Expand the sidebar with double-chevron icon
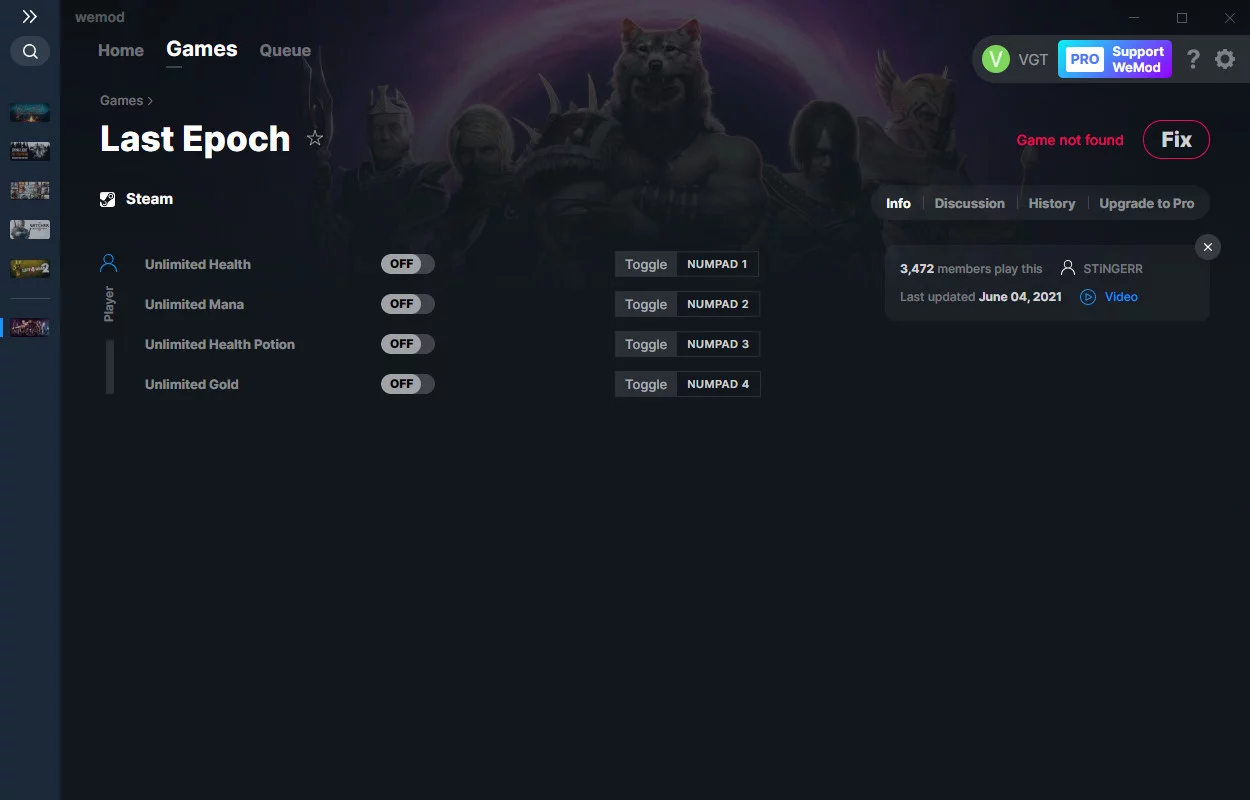 (x=30, y=17)
